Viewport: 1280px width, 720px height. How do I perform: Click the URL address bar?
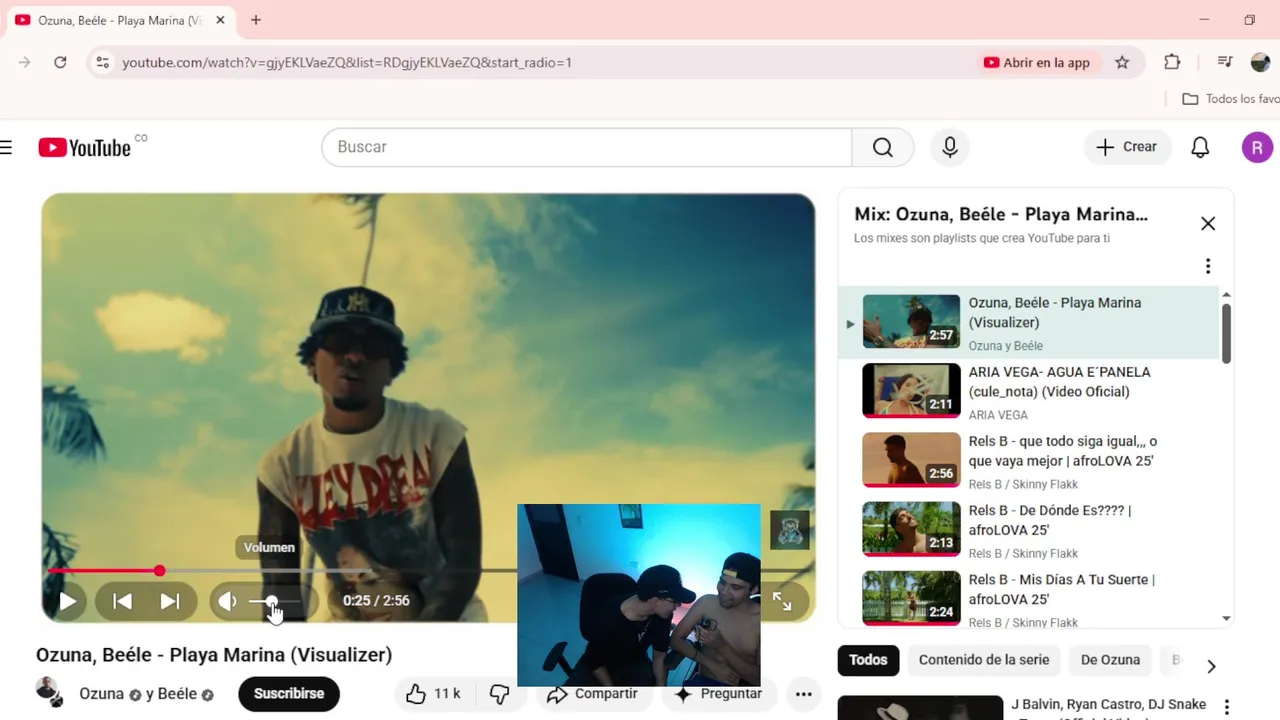tap(540, 62)
